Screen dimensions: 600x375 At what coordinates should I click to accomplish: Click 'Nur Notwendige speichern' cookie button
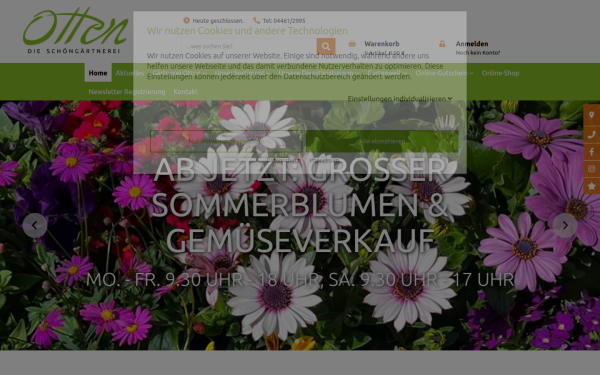pyautogui.click(x=227, y=141)
